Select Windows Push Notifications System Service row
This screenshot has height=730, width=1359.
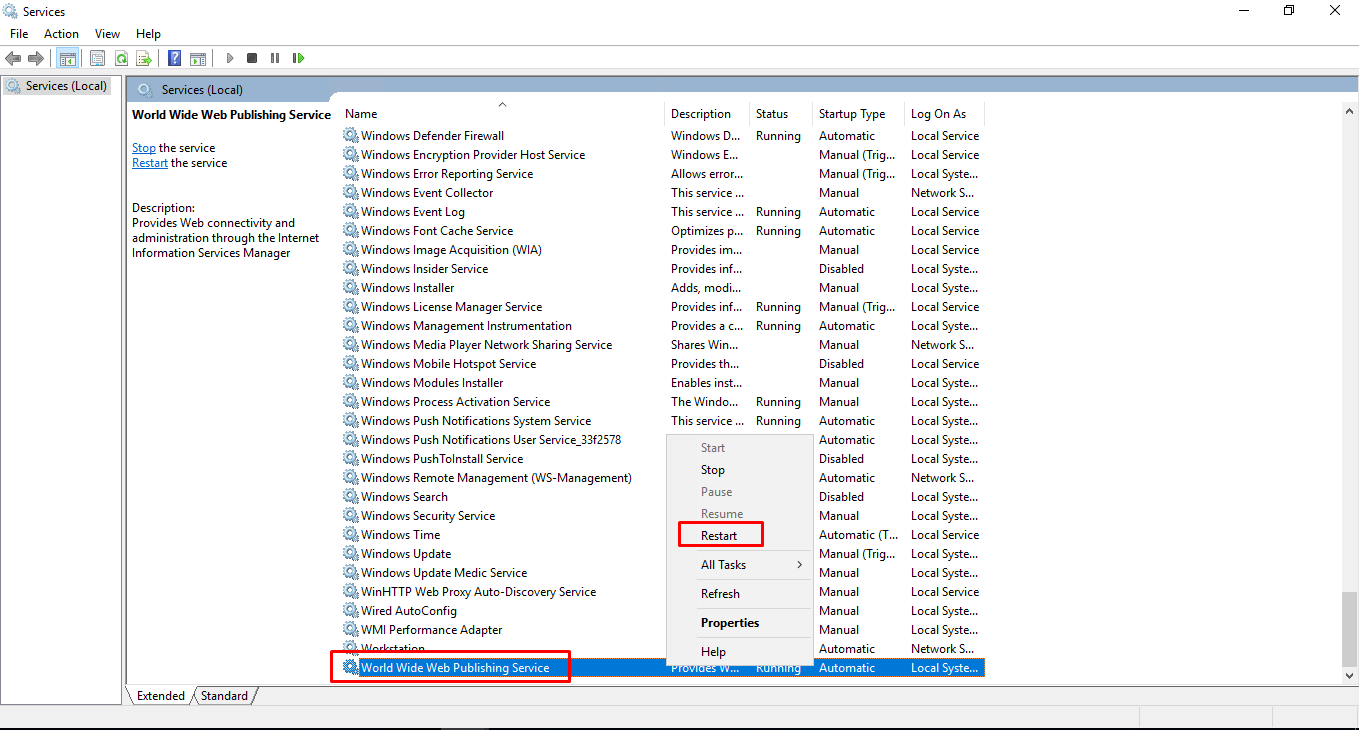click(x=662, y=421)
